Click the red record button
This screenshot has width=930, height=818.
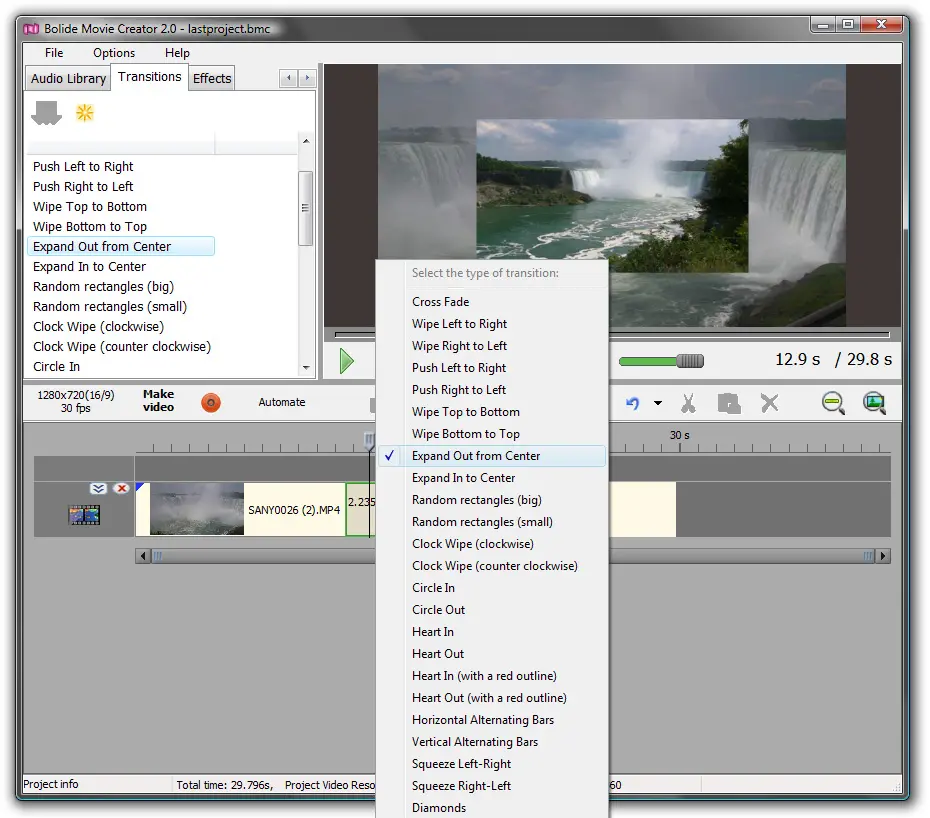210,402
